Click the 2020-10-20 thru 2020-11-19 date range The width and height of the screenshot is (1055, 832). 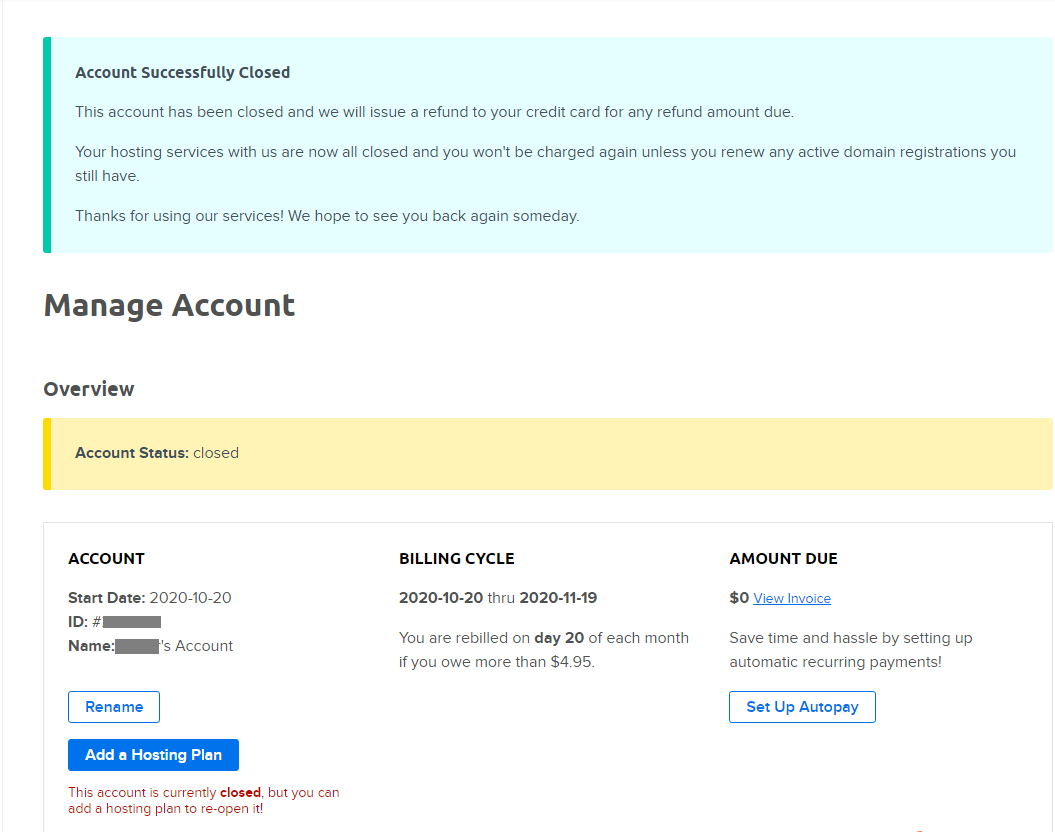point(497,598)
